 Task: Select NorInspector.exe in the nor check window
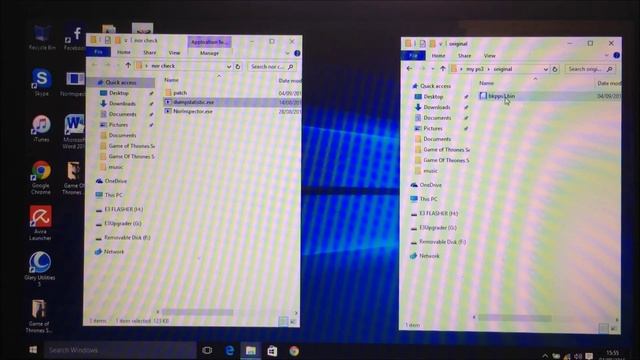tap(193, 111)
